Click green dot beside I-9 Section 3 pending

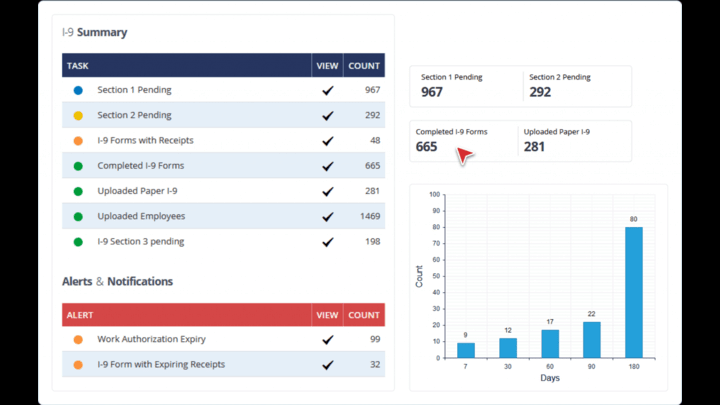tap(78, 241)
